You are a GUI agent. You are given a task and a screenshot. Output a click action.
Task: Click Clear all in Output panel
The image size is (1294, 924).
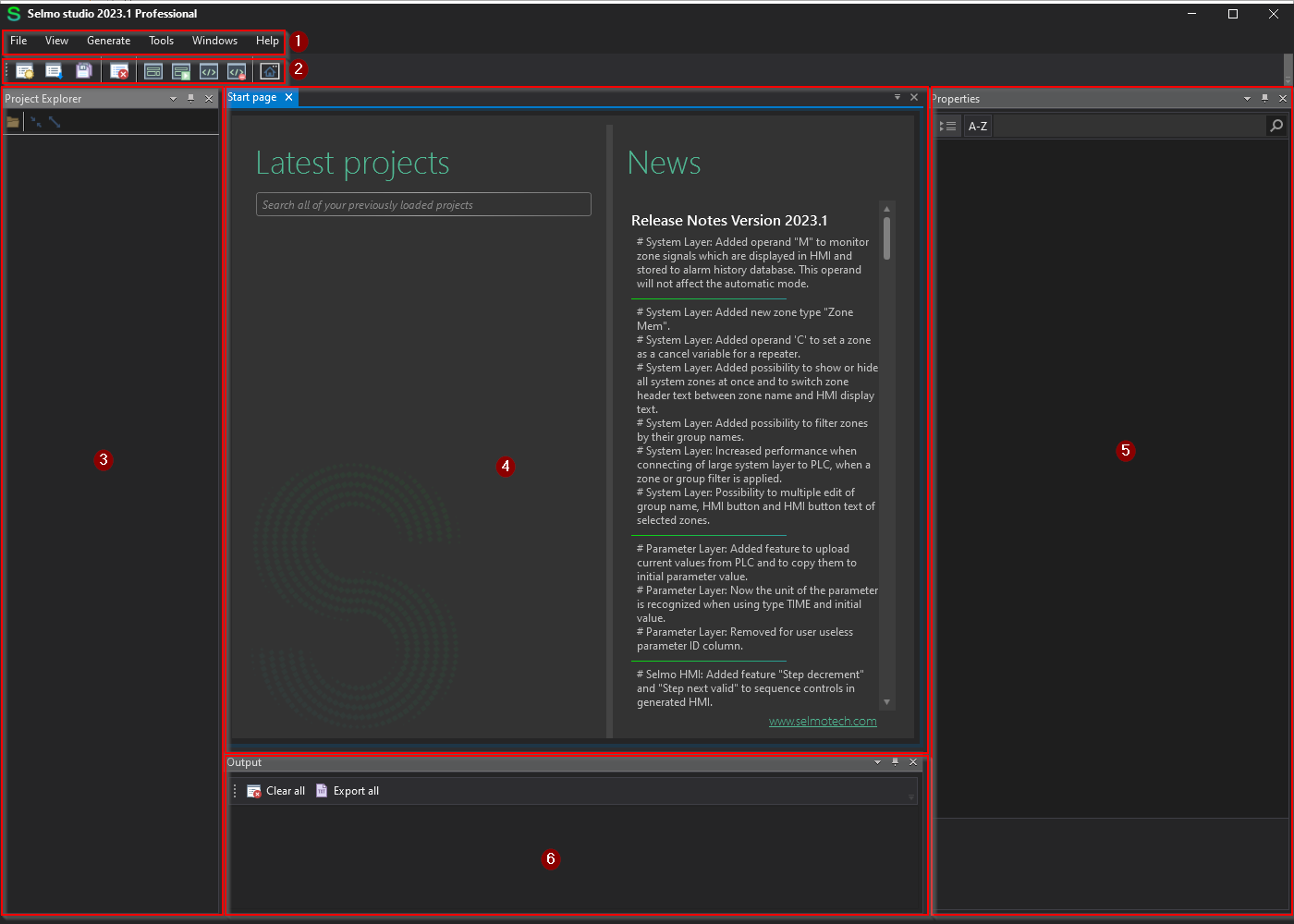pos(275,791)
